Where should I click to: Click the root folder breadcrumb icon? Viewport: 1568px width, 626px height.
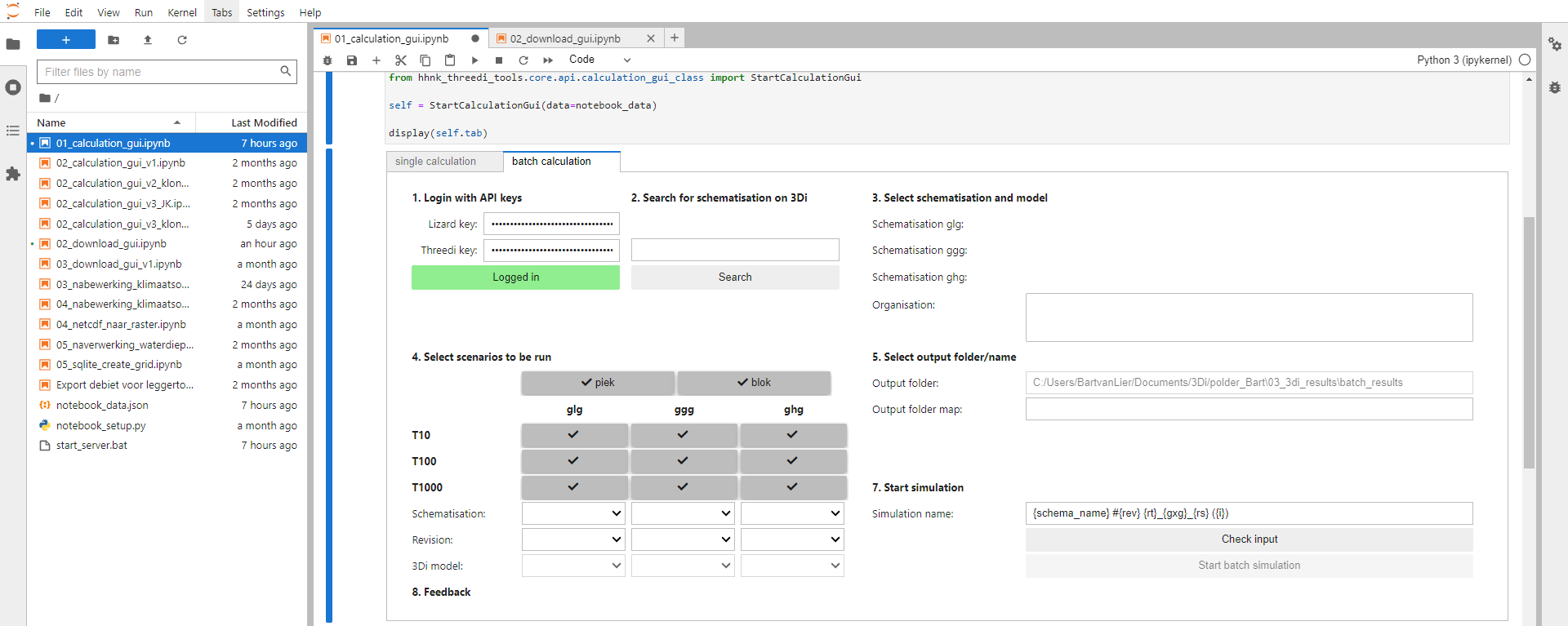[x=45, y=98]
